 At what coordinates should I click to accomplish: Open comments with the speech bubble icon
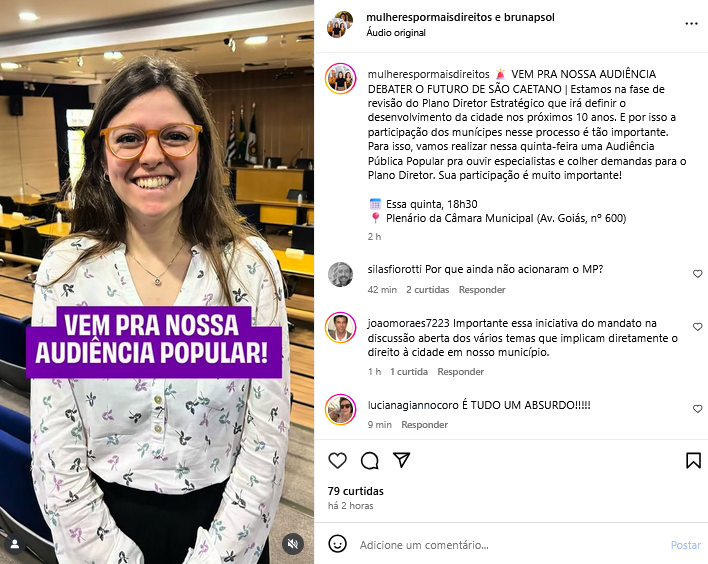coord(369,461)
